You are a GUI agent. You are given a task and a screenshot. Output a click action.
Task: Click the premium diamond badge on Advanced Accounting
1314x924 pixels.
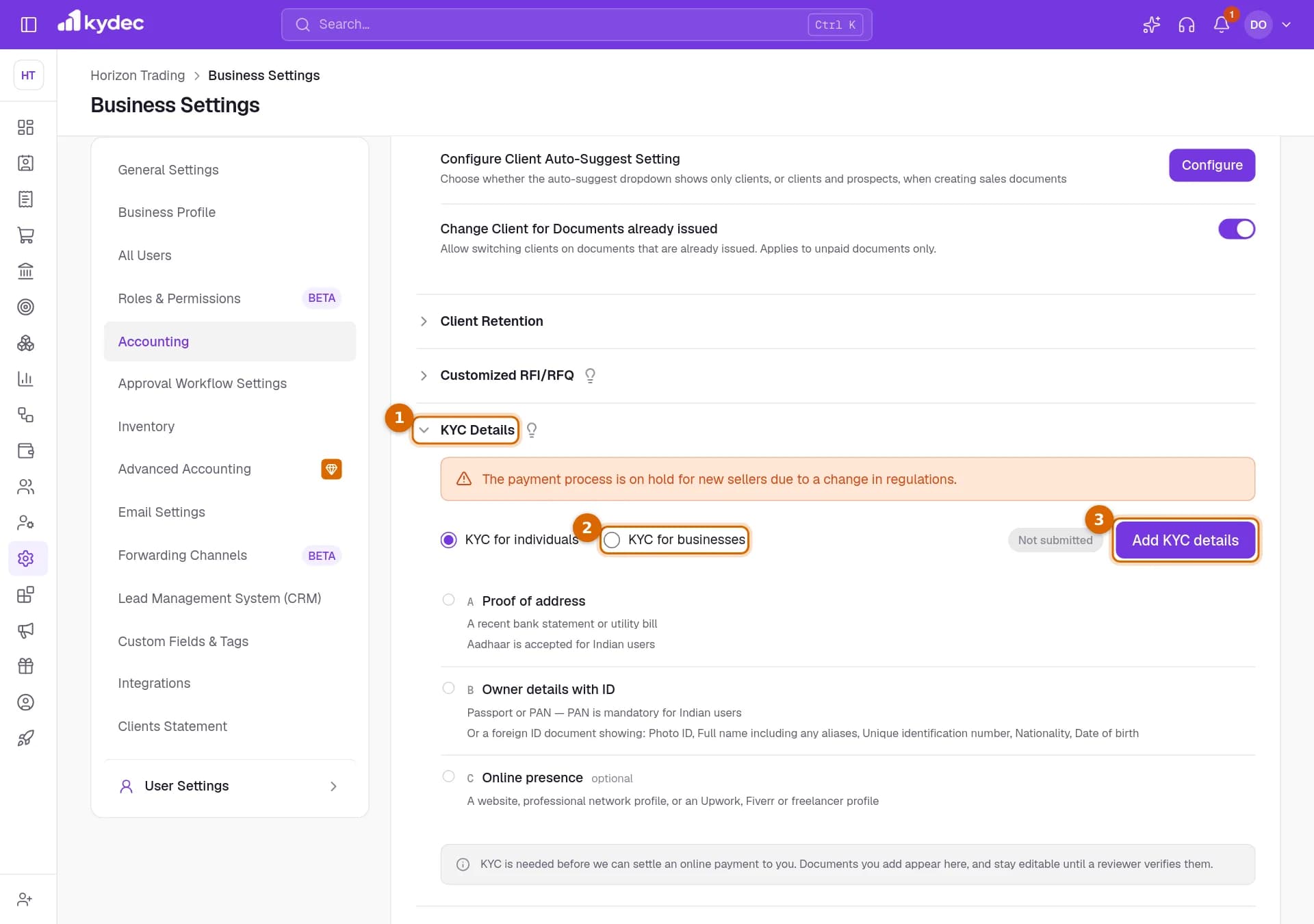[331, 469]
